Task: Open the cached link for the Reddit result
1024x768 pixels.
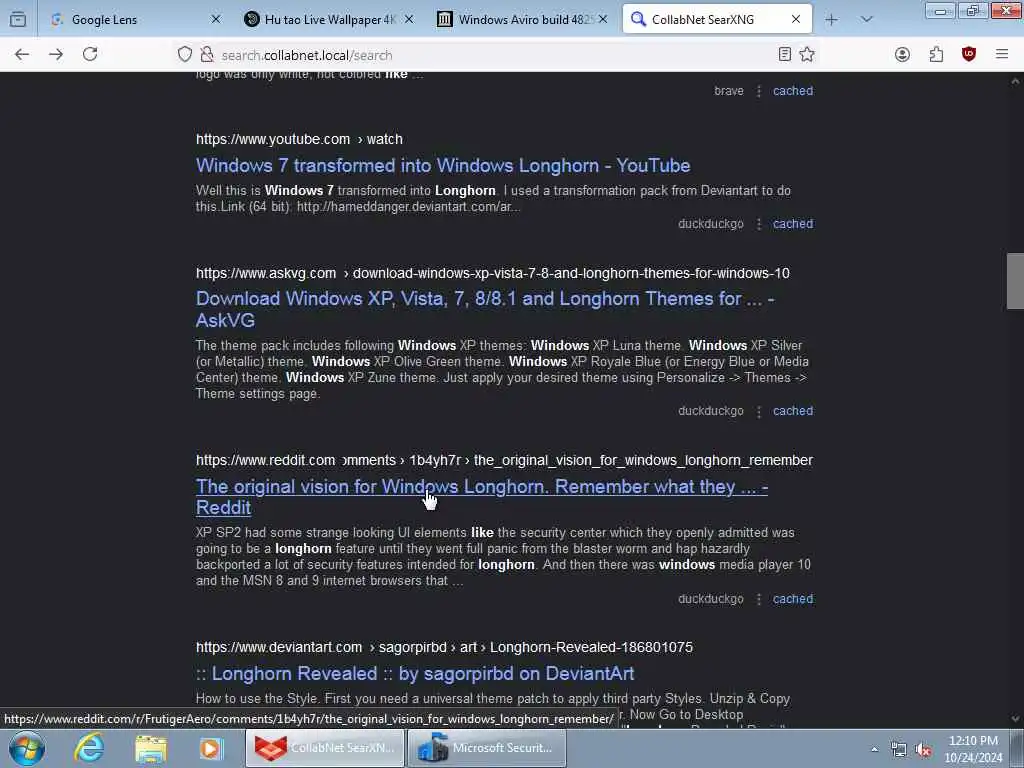Action: 793,599
